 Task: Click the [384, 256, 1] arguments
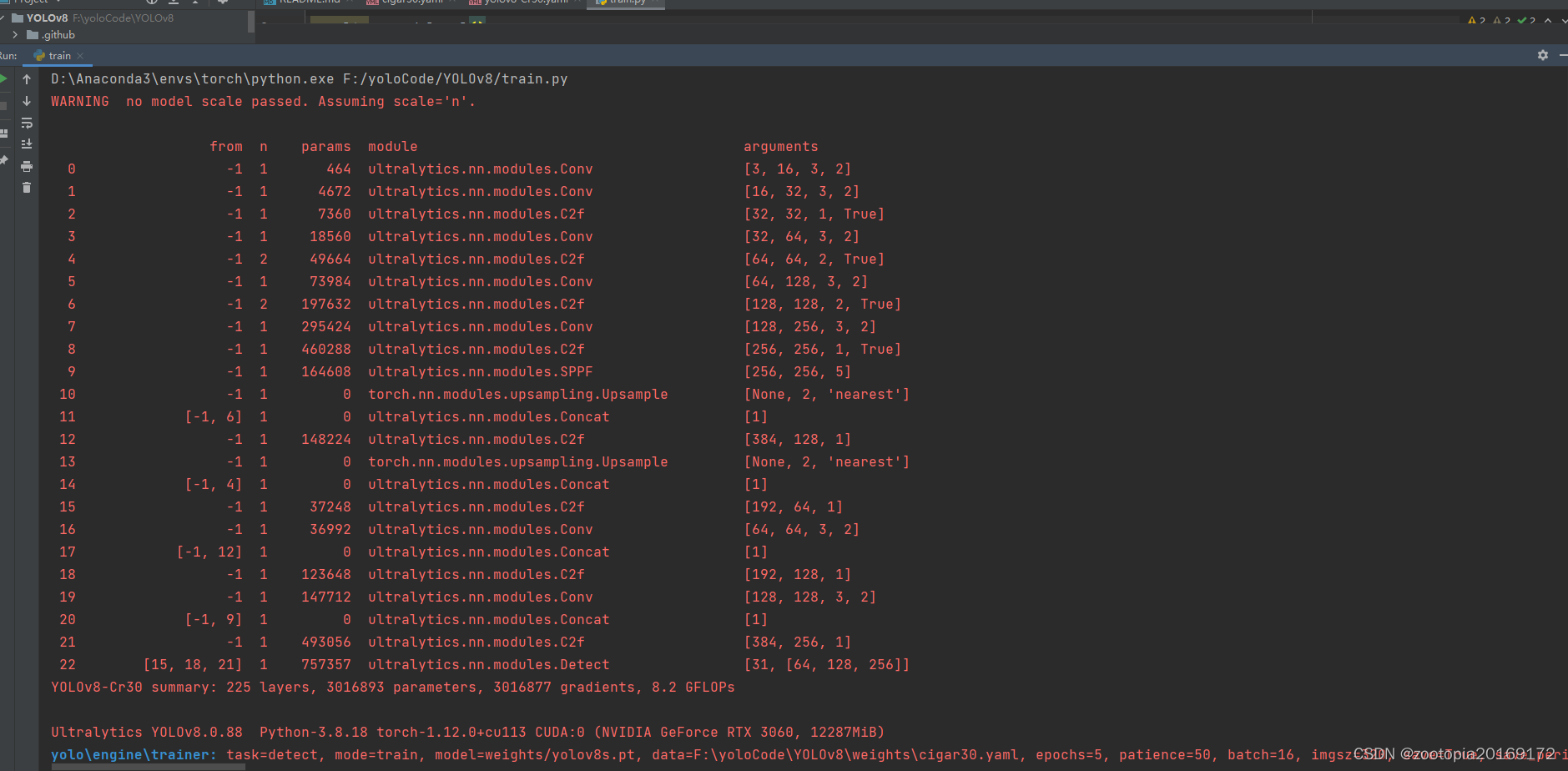coord(798,642)
